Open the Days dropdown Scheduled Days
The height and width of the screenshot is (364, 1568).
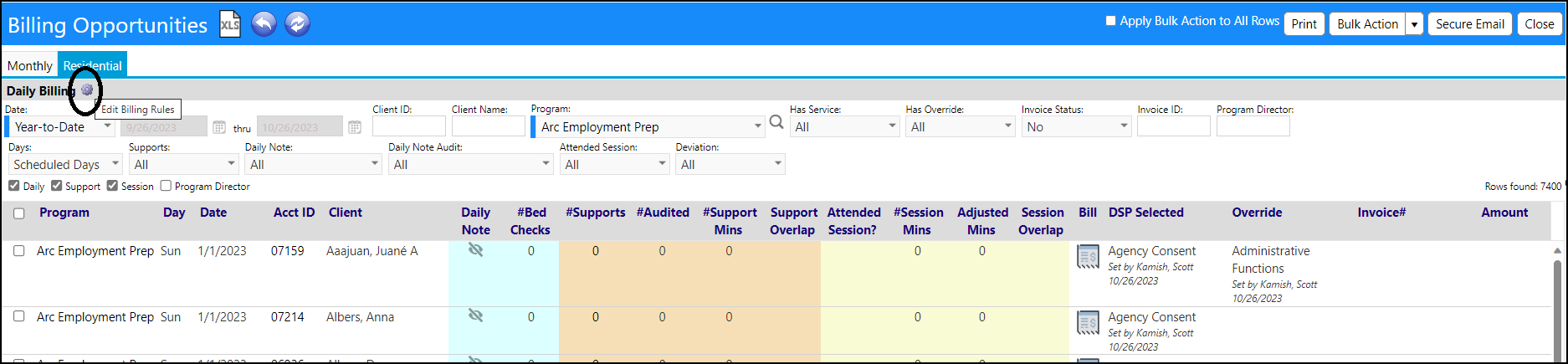coord(65,165)
